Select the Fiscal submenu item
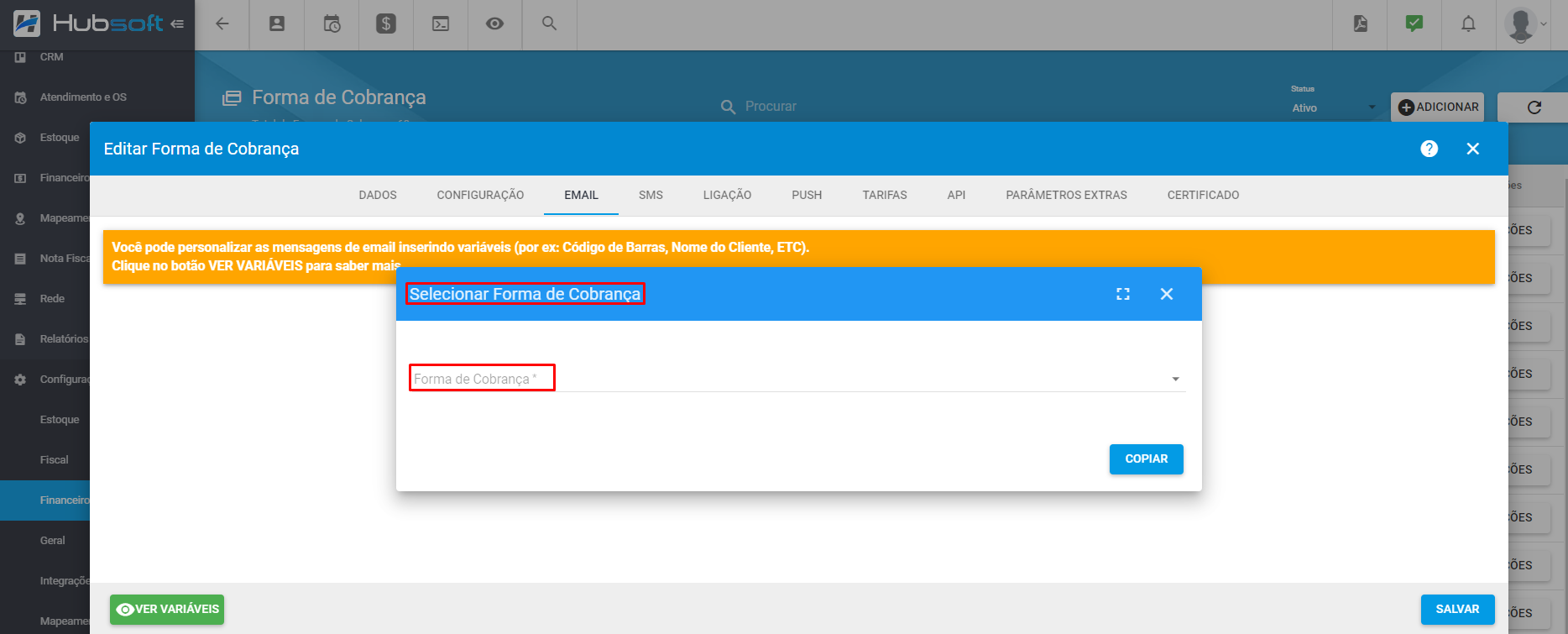The image size is (1568, 634). pos(54,460)
